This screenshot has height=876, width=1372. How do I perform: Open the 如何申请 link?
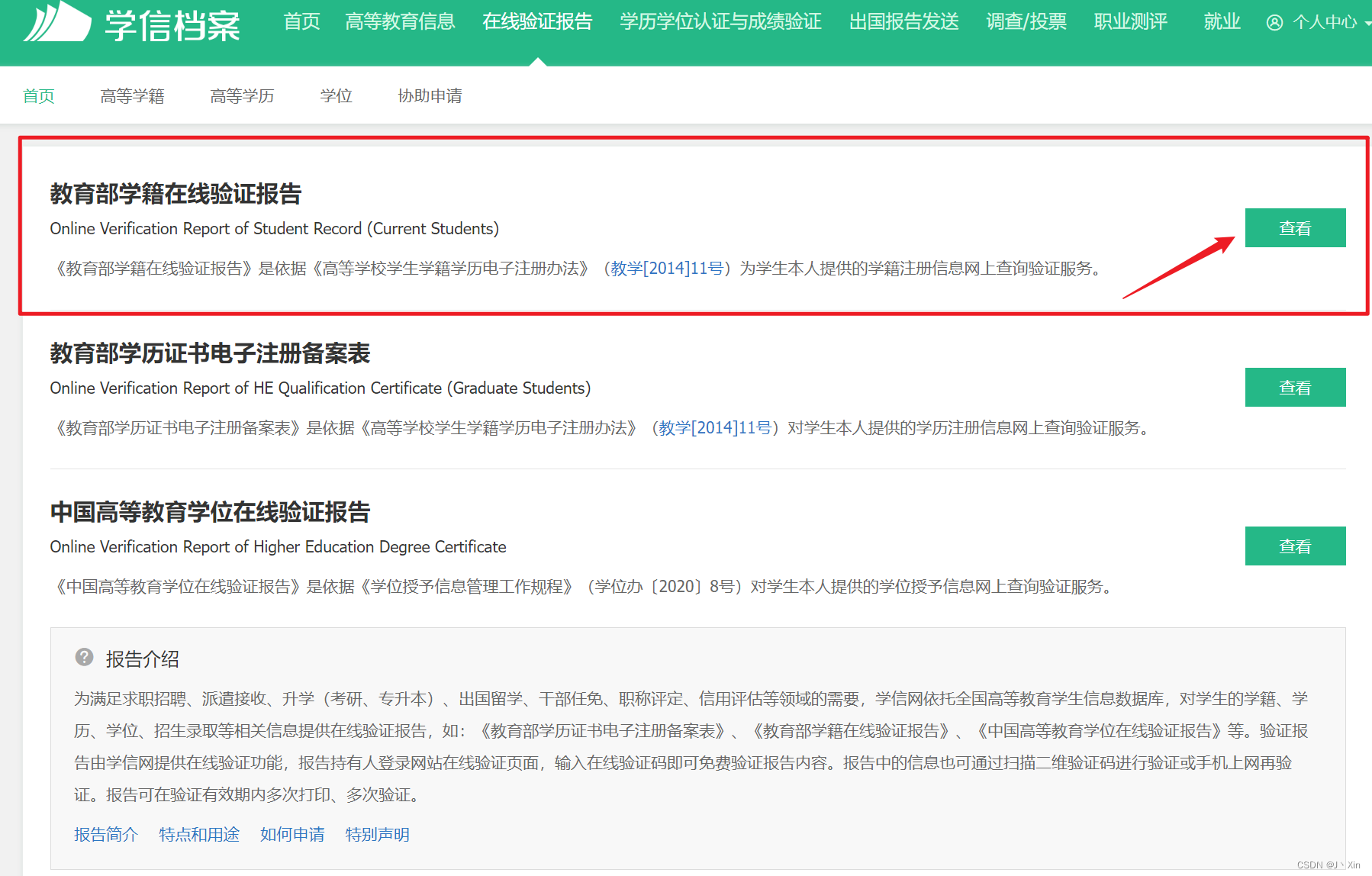click(292, 835)
